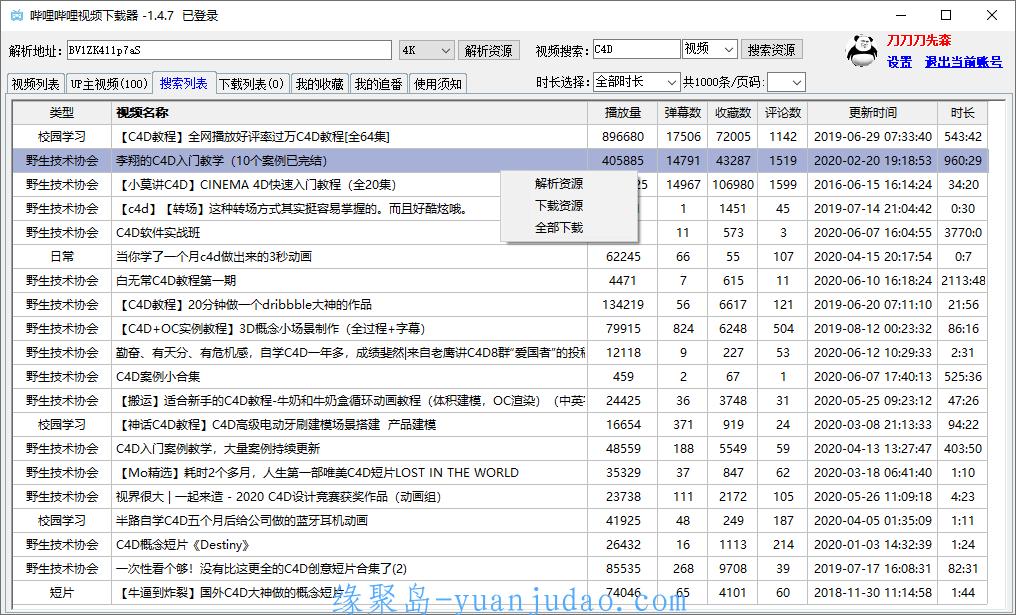Viewport: 1016px width, 615px height.
Task: Select the 搜索列表 tab
Action: tap(183, 82)
